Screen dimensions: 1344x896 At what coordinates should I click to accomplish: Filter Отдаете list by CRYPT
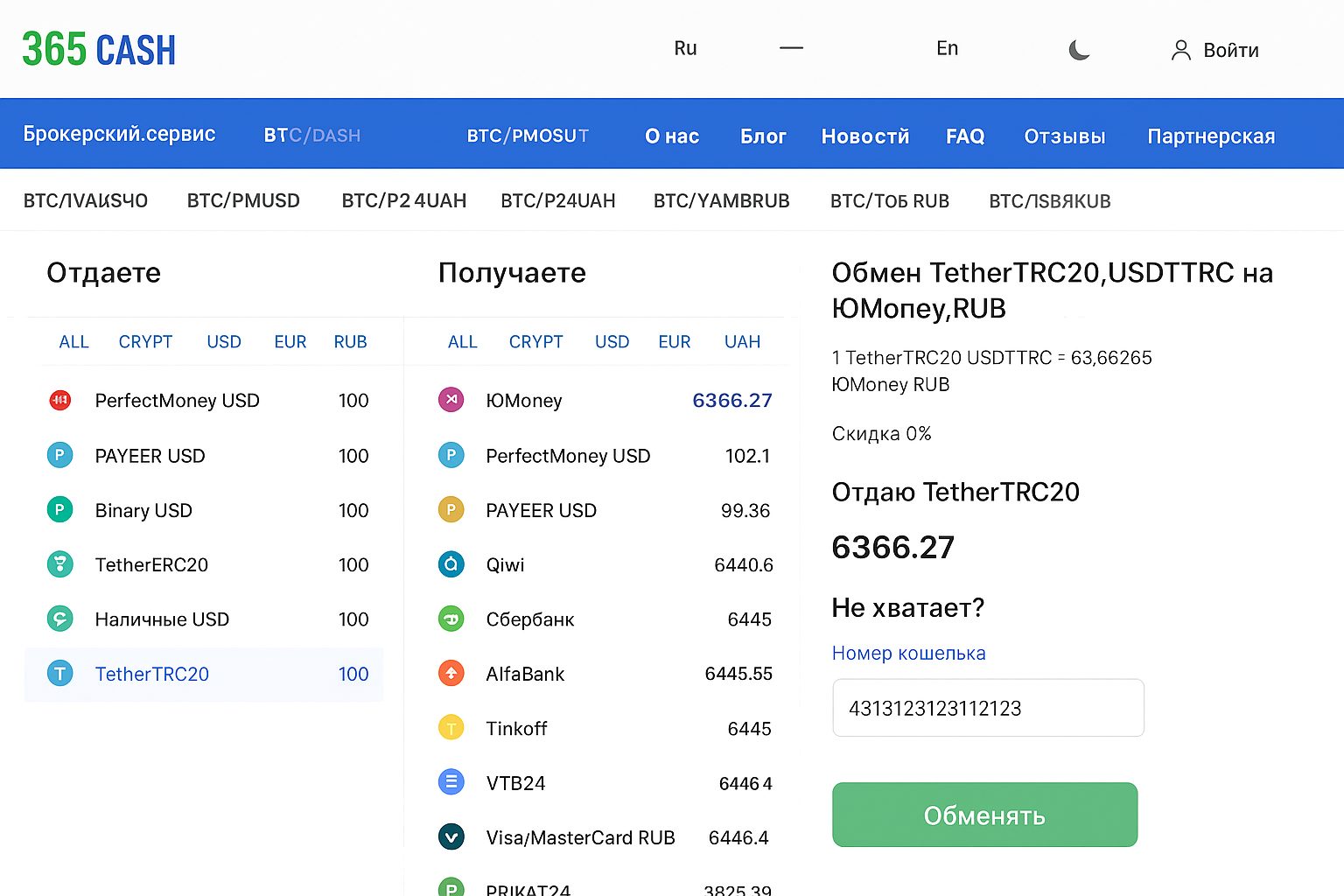coord(145,341)
